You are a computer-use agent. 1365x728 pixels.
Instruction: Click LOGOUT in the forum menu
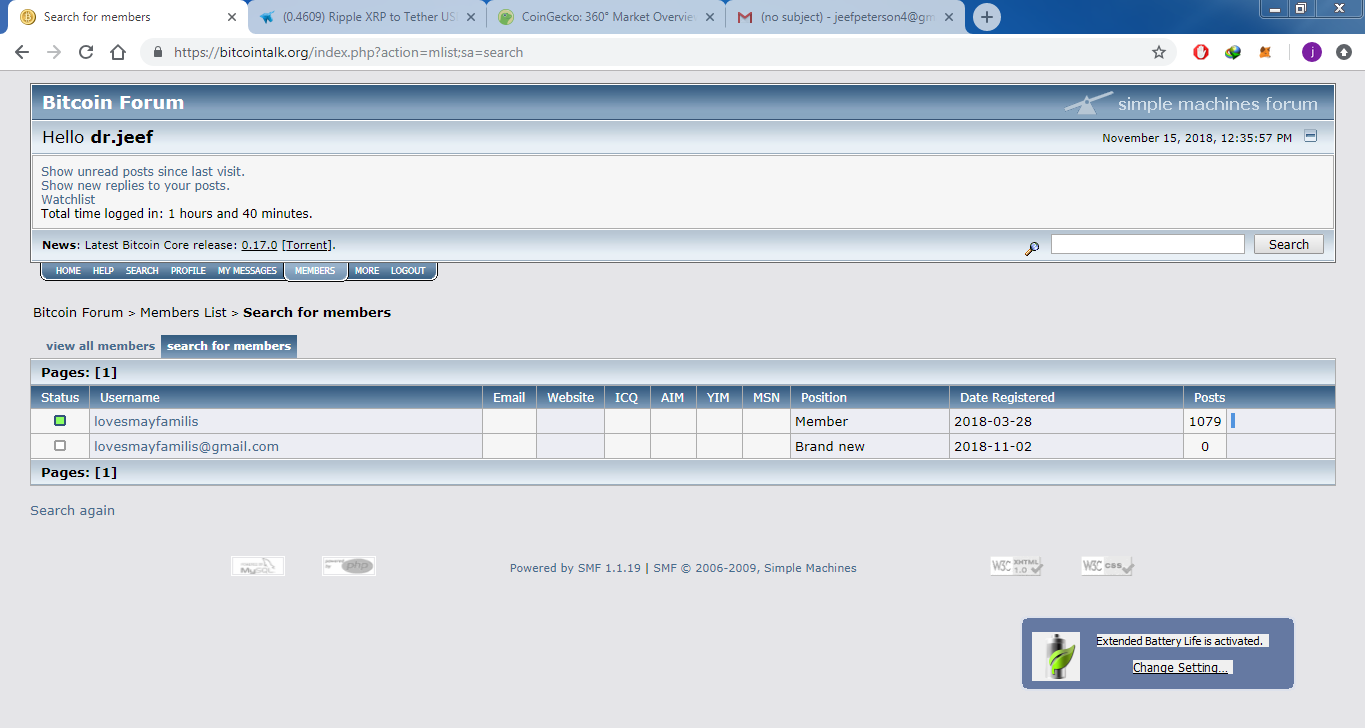408,271
